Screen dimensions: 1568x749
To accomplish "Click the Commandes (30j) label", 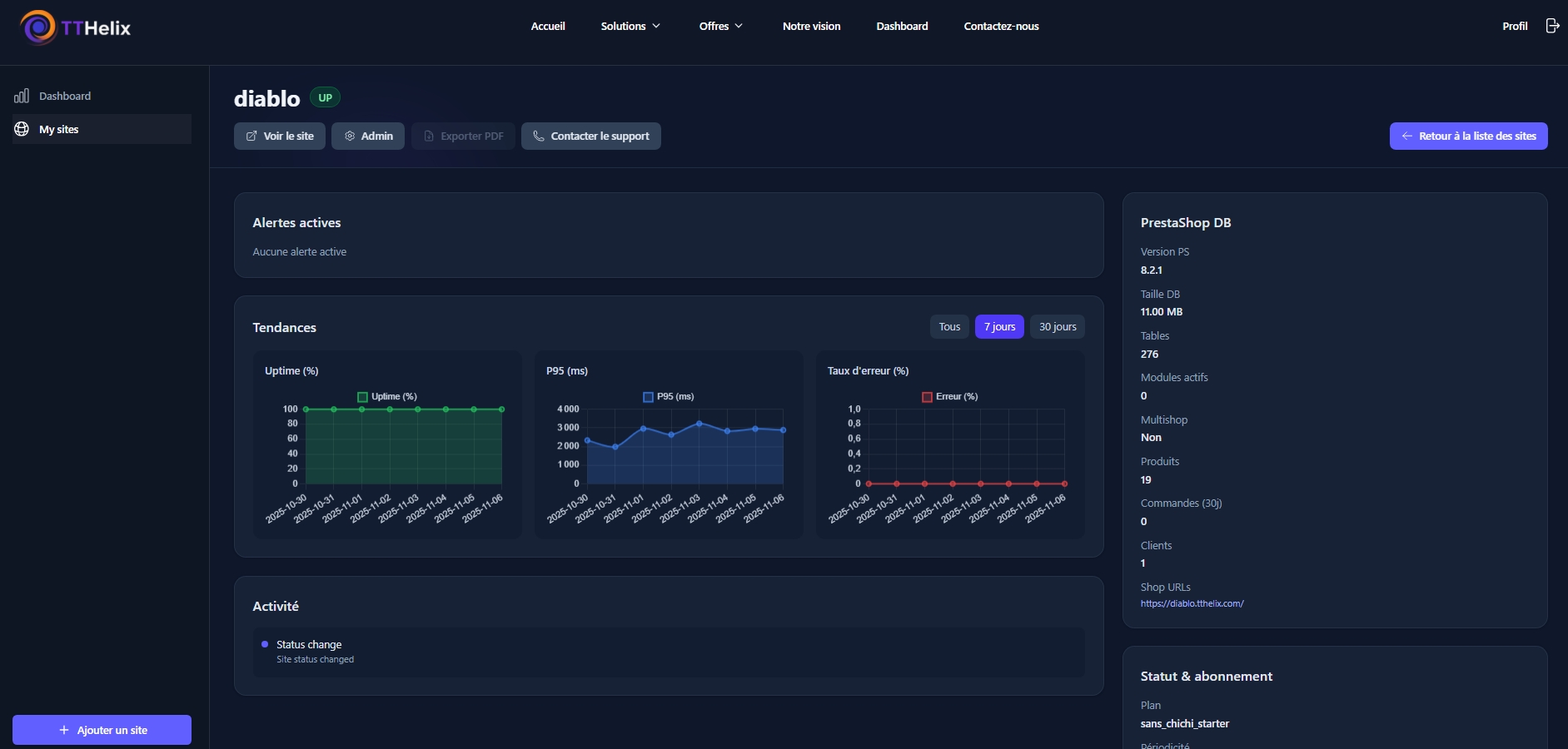I will tap(1181, 503).
